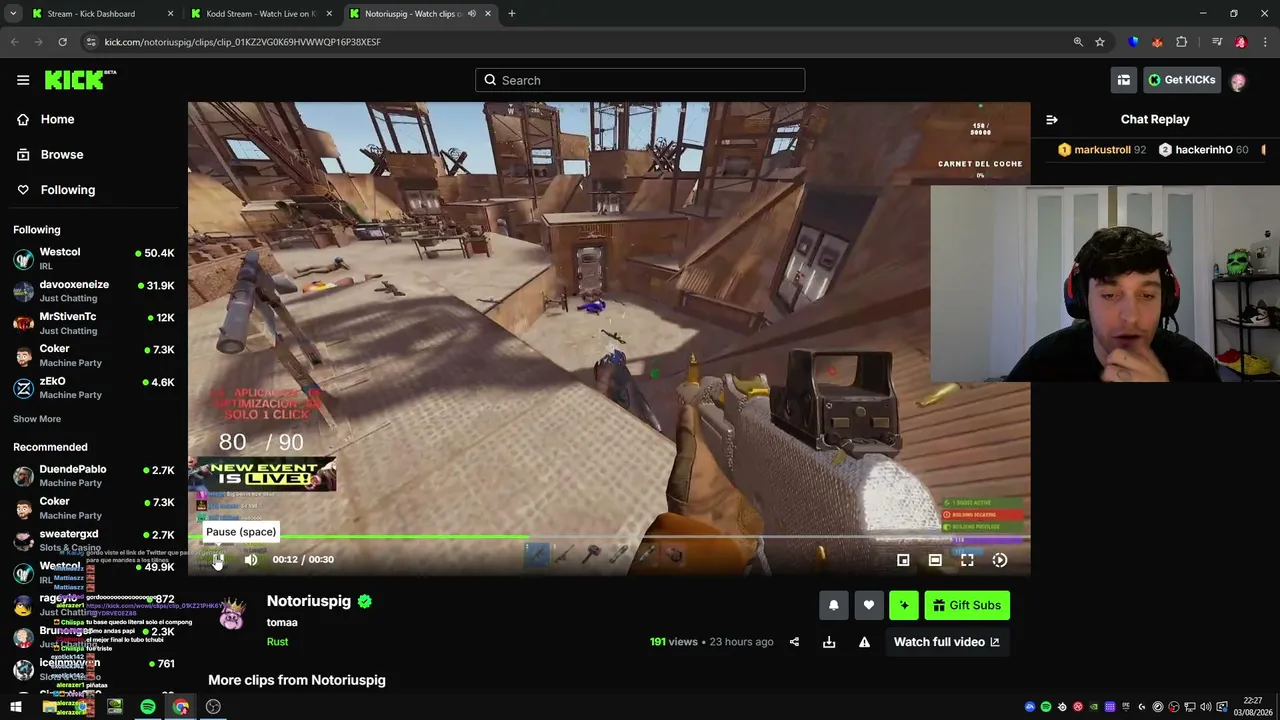Screen dimensions: 1280x720
Task: Open the browser tab search dropdown
Action: pos(13,14)
